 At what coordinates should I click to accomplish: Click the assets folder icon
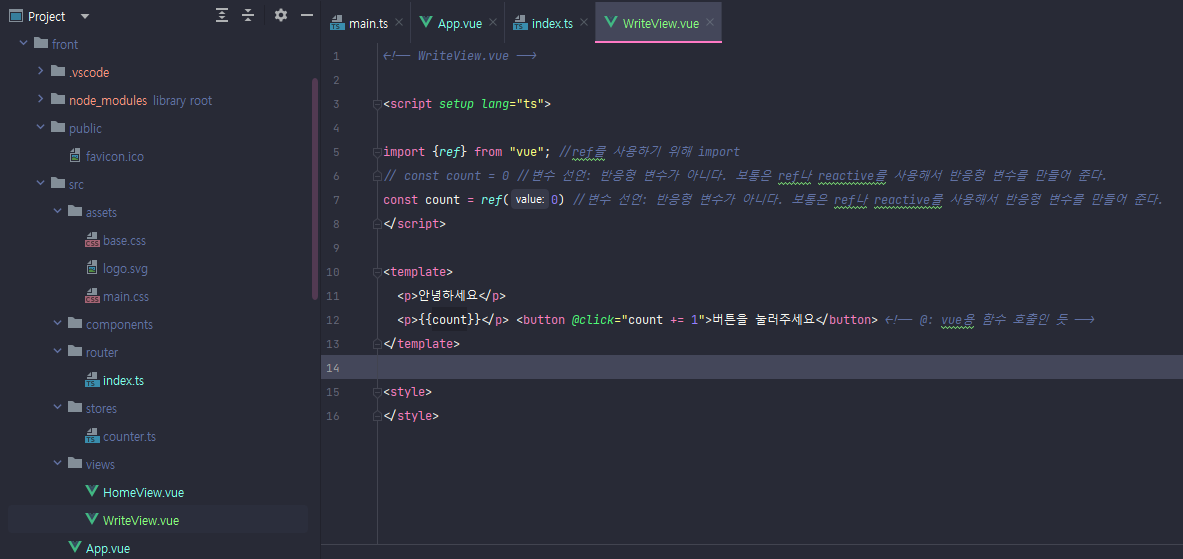click(x=75, y=211)
